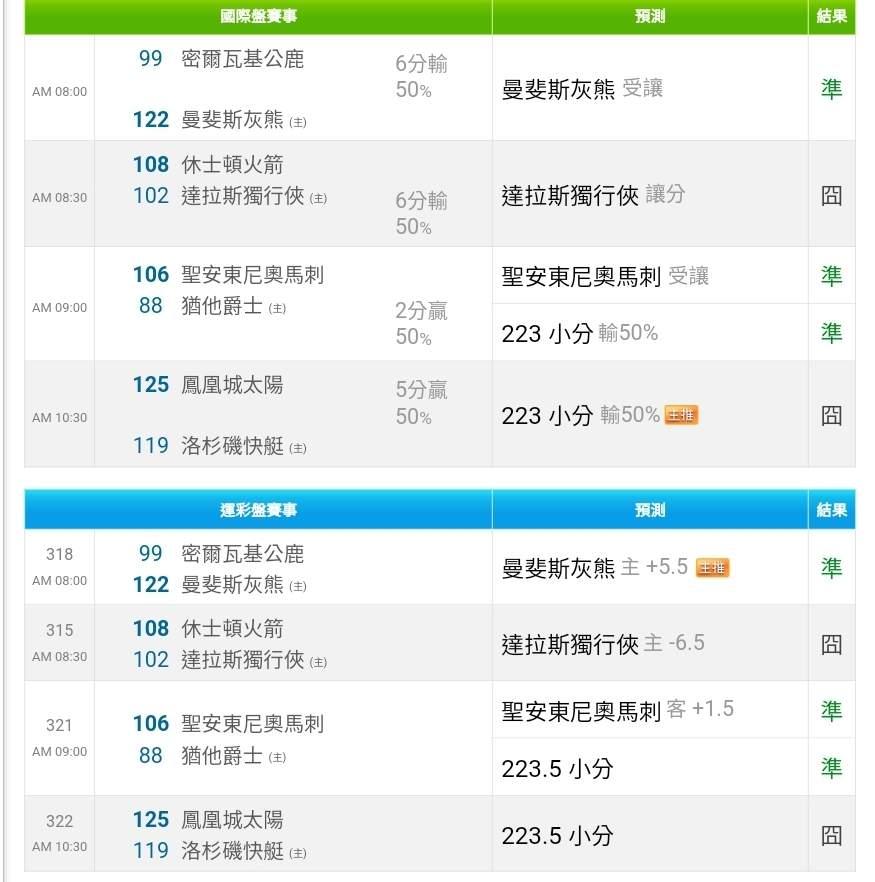Click the 準 result for 聖安東尼奧馬刺 受讓

[831, 275]
